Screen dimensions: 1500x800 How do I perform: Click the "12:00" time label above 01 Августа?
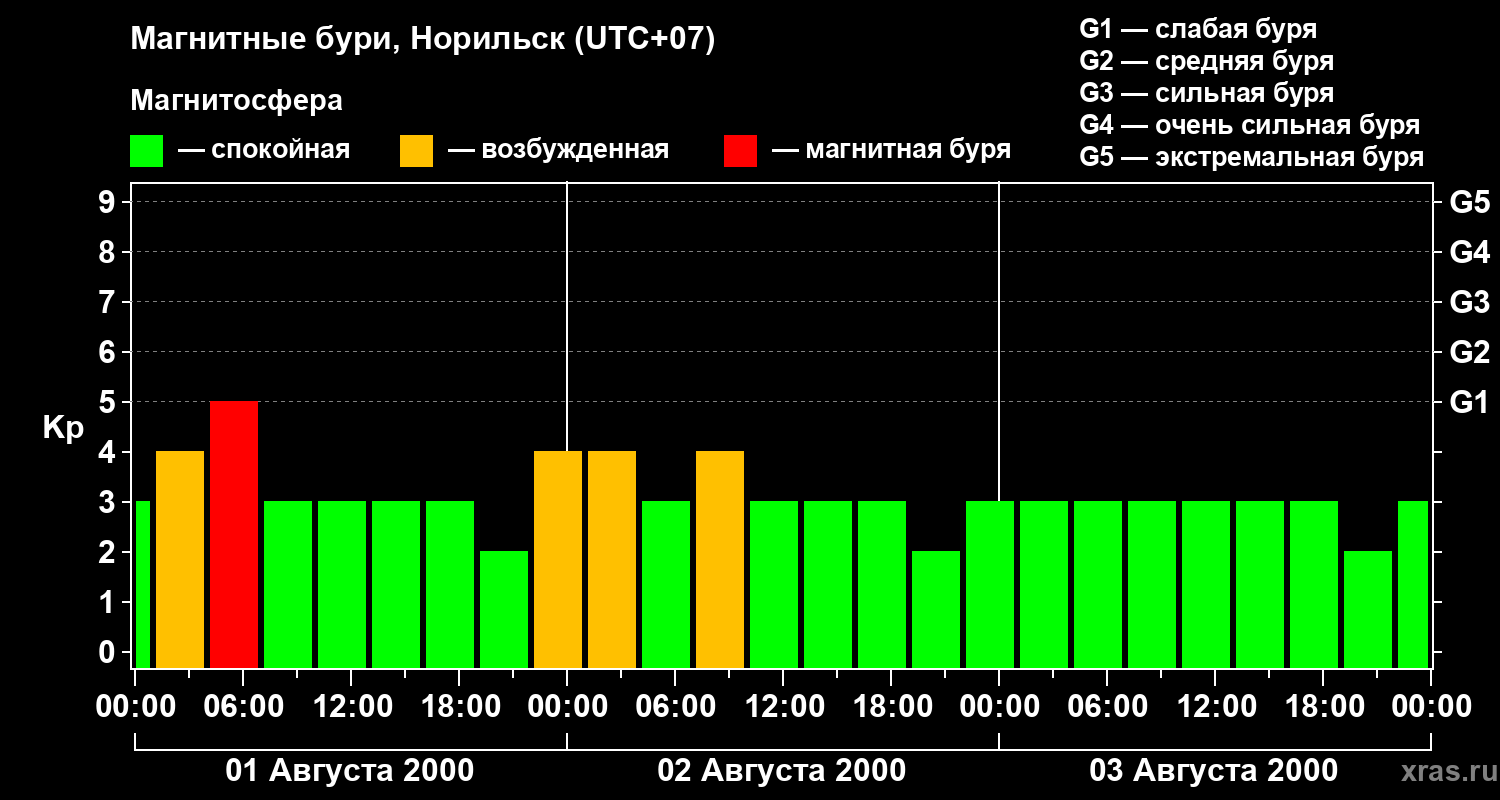click(352, 707)
